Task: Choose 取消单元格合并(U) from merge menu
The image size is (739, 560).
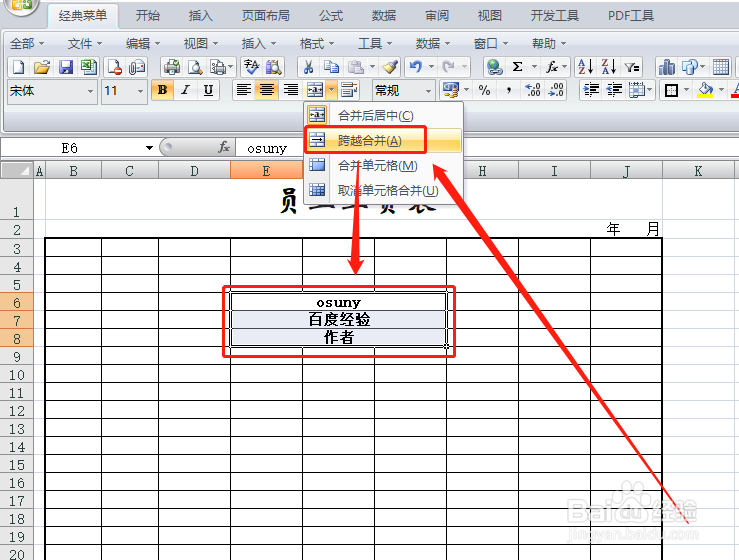Action: 383,190
